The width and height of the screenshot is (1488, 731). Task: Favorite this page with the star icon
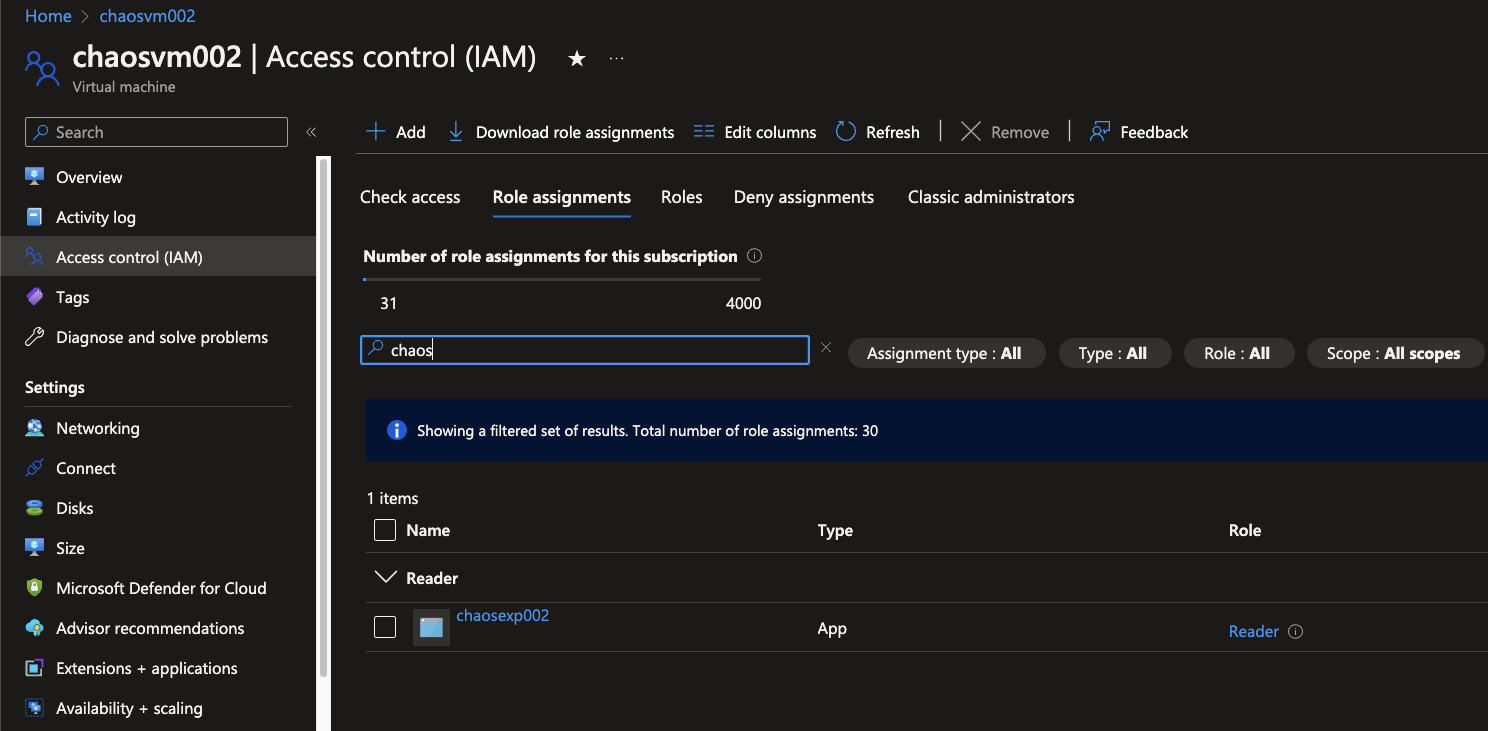click(x=577, y=59)
